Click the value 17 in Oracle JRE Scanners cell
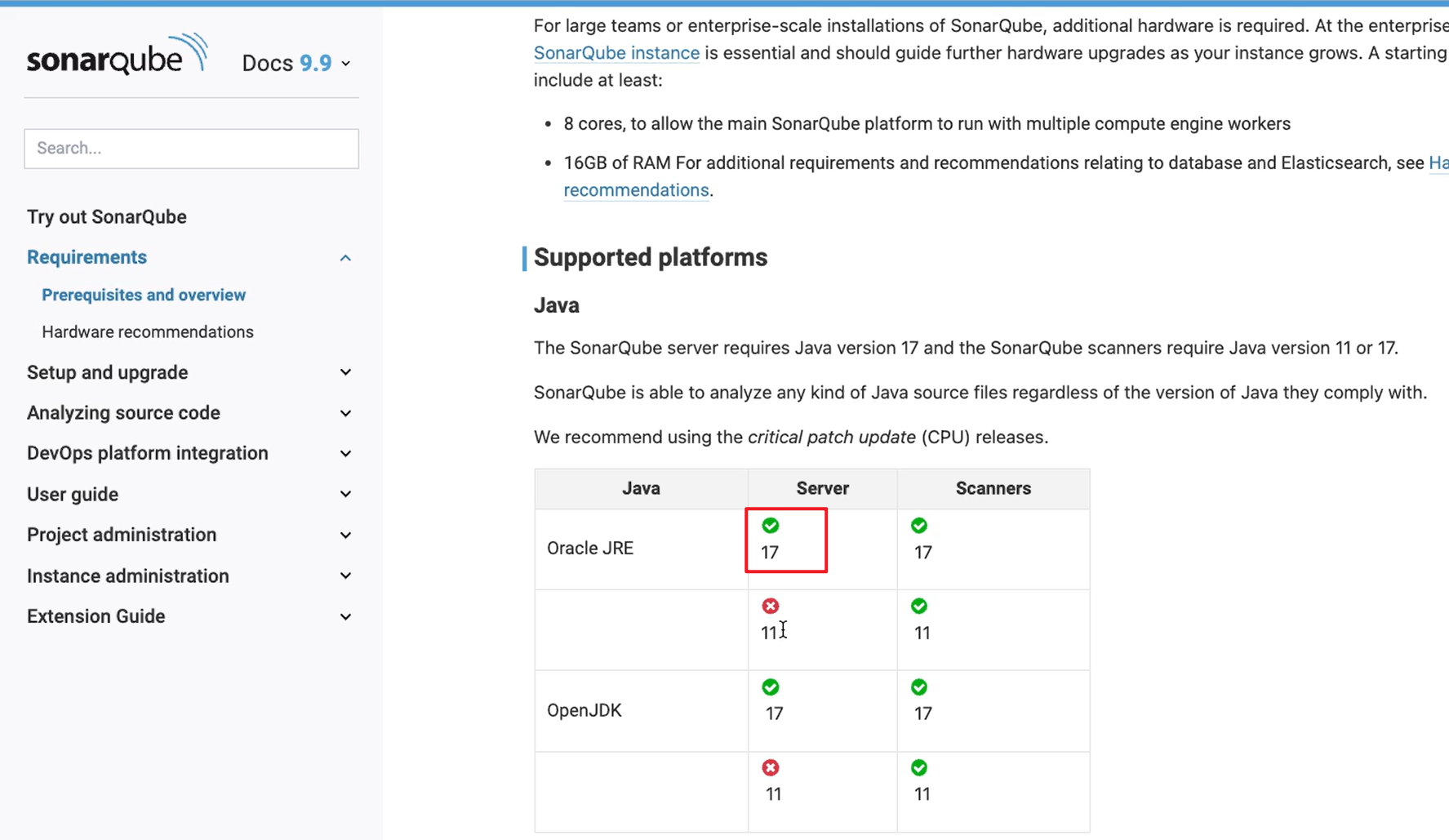The image size is (1449, 840). coord(923,553)
